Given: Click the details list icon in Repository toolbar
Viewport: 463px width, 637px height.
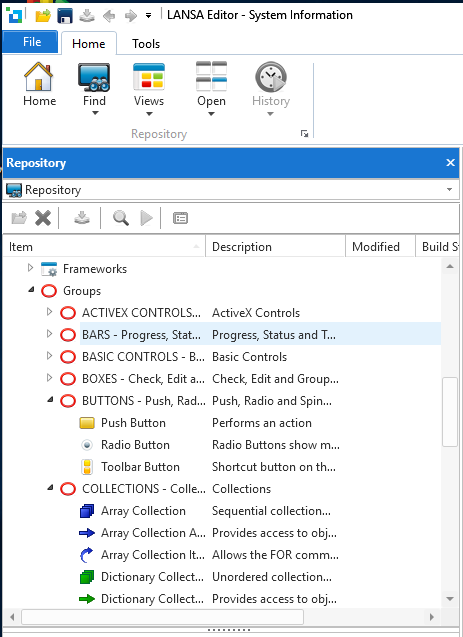Looking at the screenshot, I should [x=180, y=218].
